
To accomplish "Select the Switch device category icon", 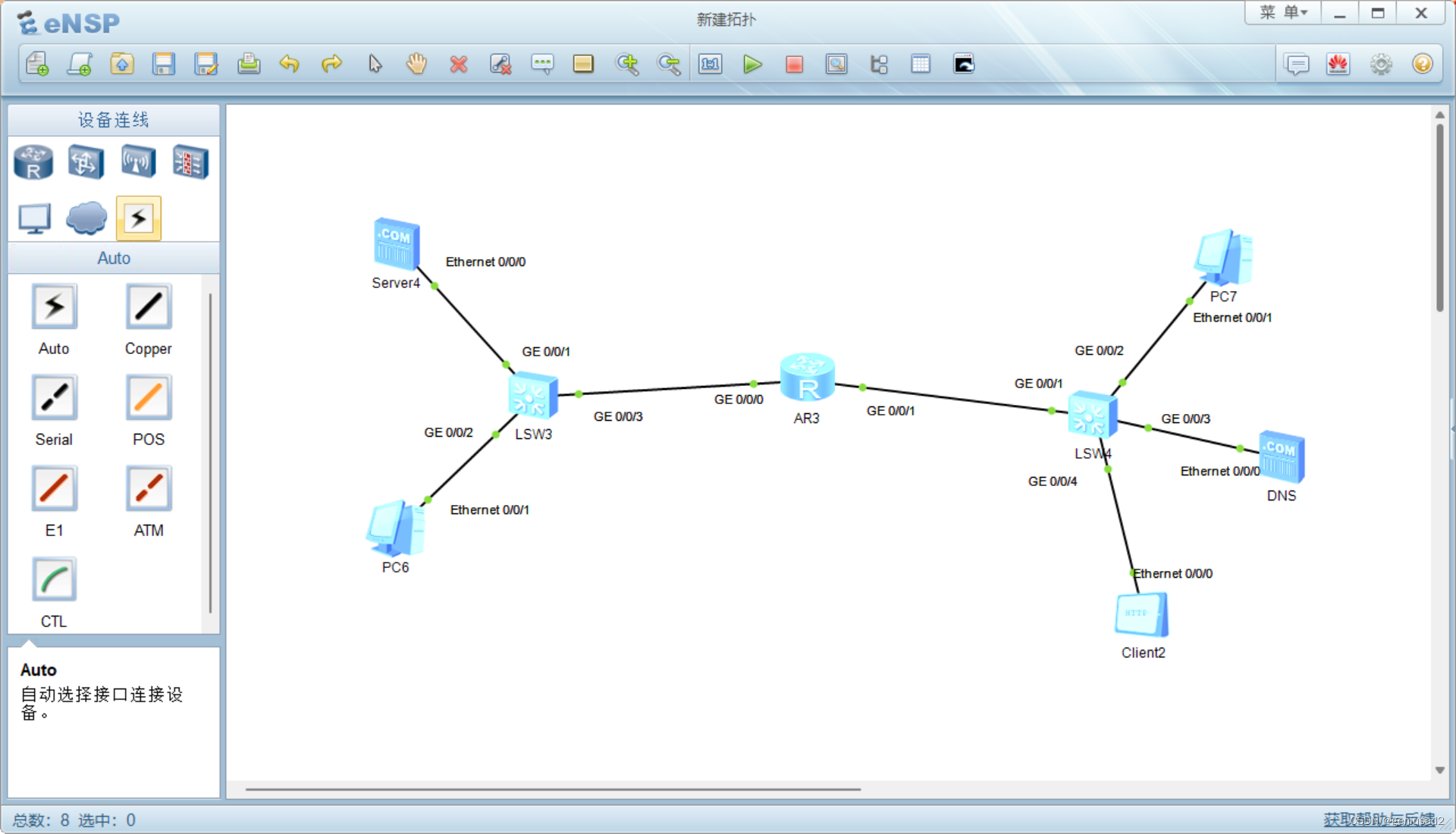I will coord(86,162).
